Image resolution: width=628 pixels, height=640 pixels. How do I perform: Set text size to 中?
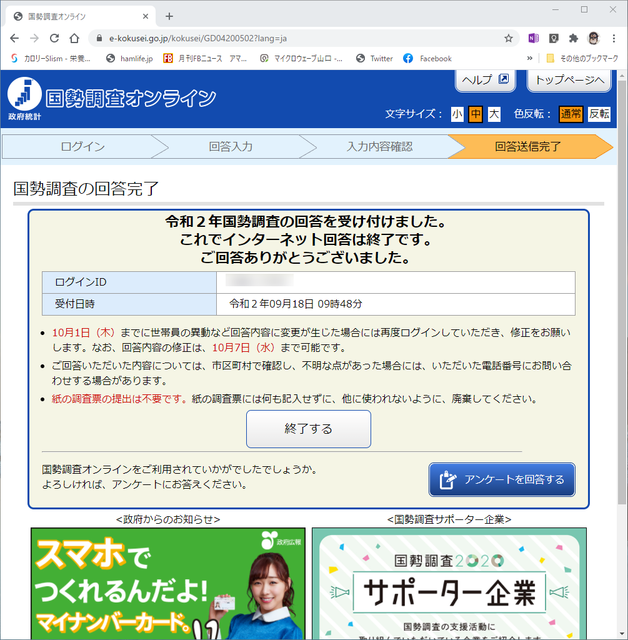475,114
